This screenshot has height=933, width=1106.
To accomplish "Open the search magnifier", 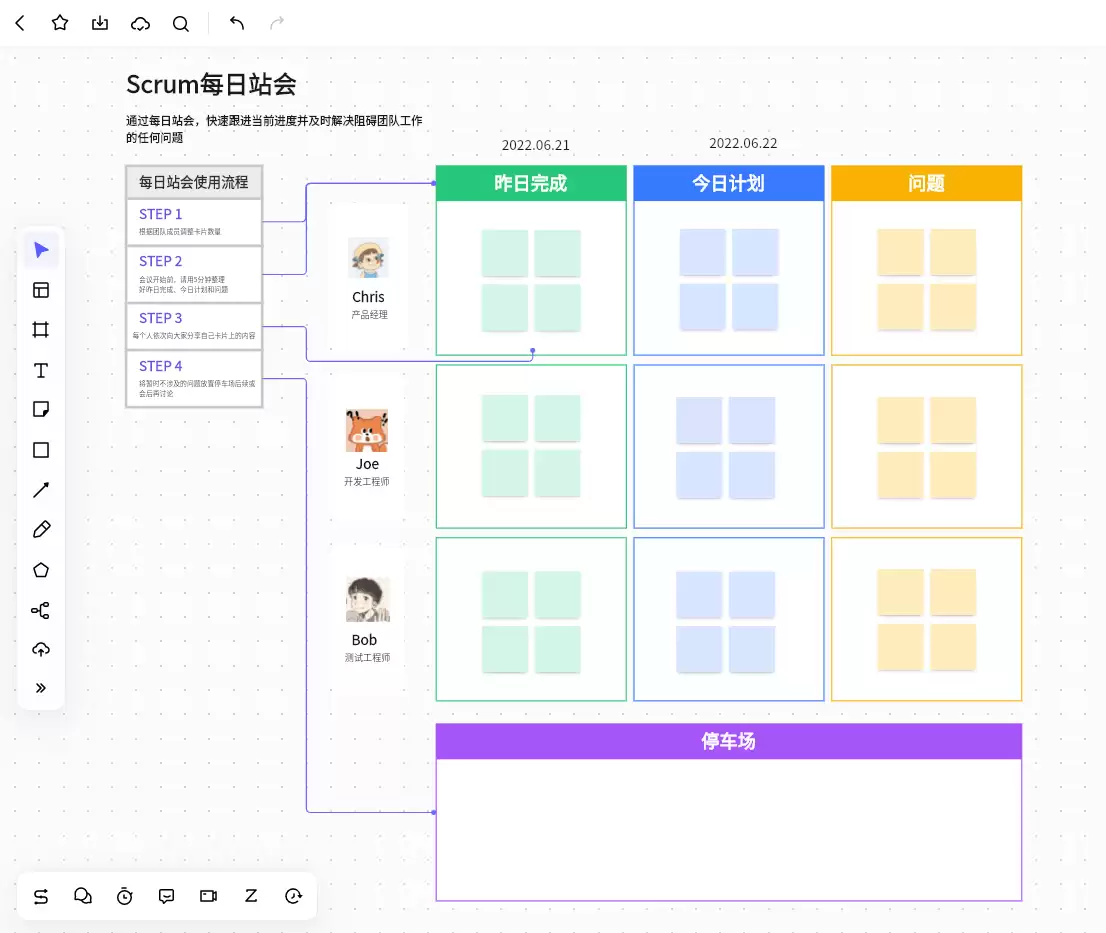I will (x=181, y=23).
